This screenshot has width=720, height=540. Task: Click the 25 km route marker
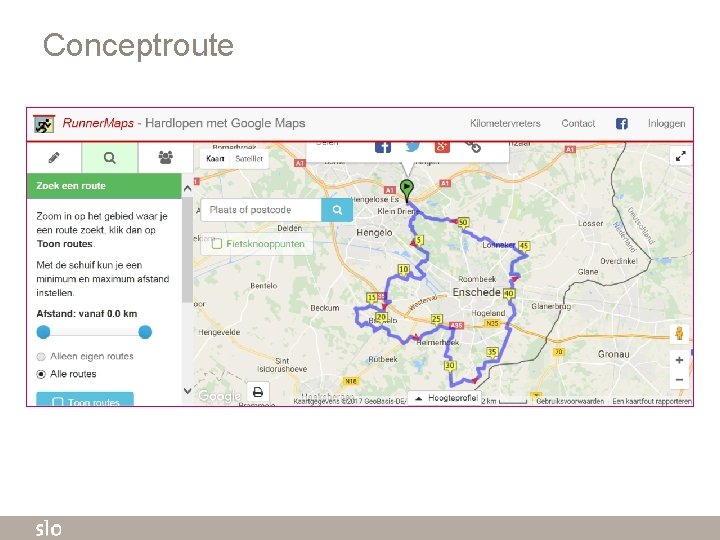tap(436, 319)
